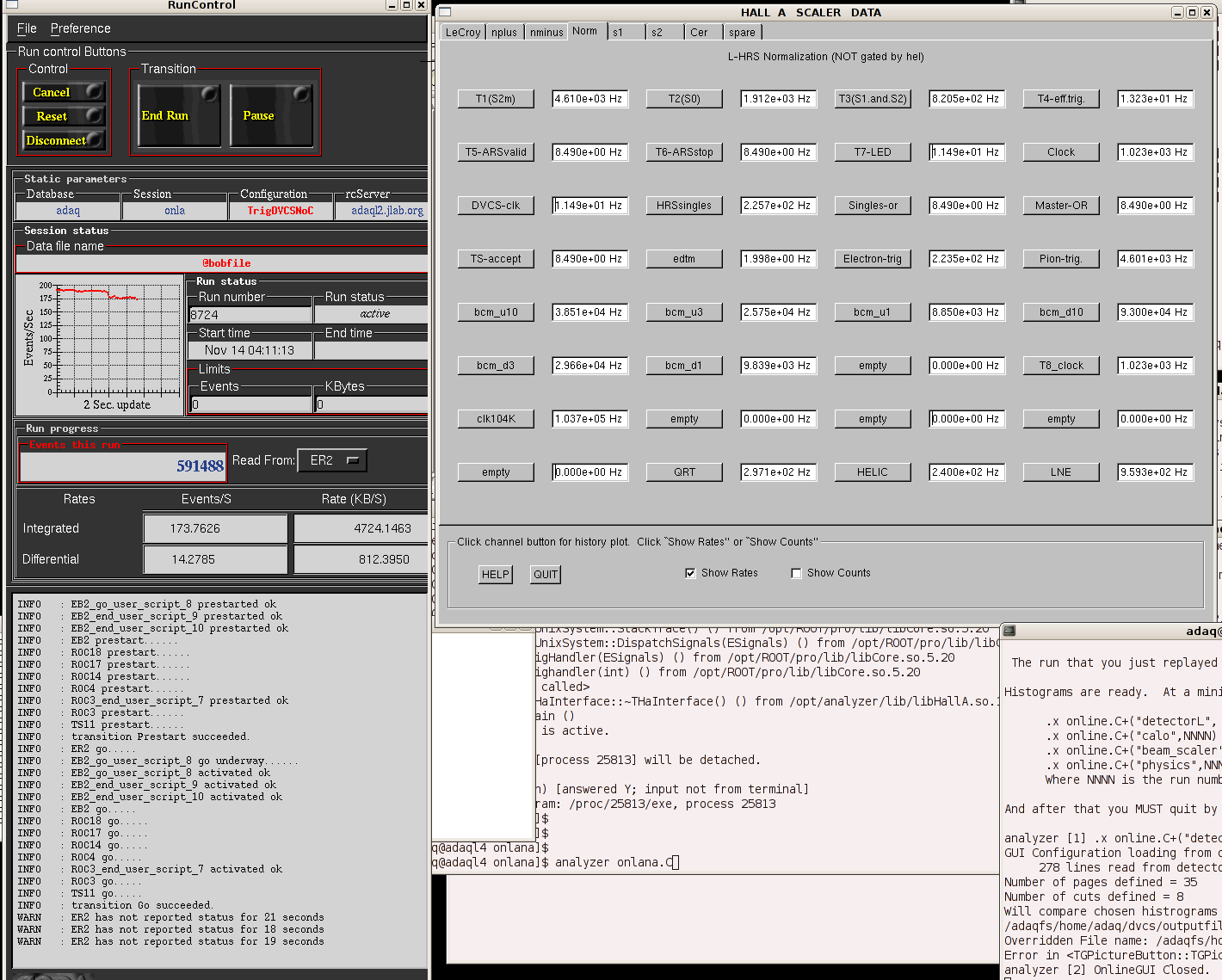Click the T7-LED channel button
This screenshot has height=980, width=1222.
873,152
